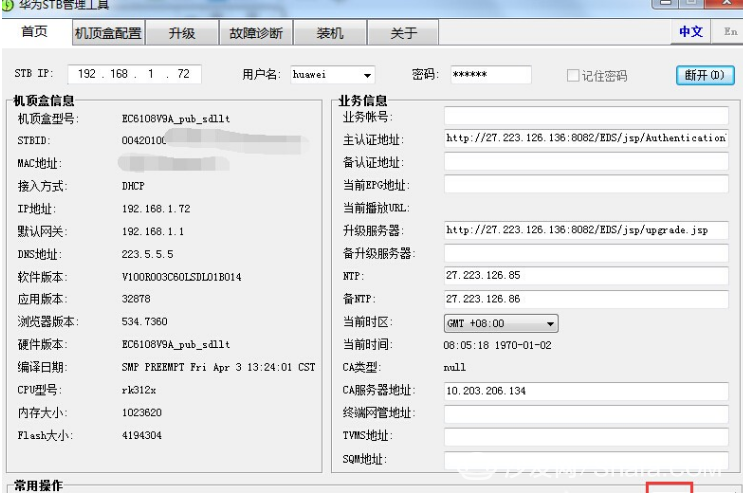Open the 升级 tab
The width and height of the screenshot is (743, 493).
click(x=182, y=33)
